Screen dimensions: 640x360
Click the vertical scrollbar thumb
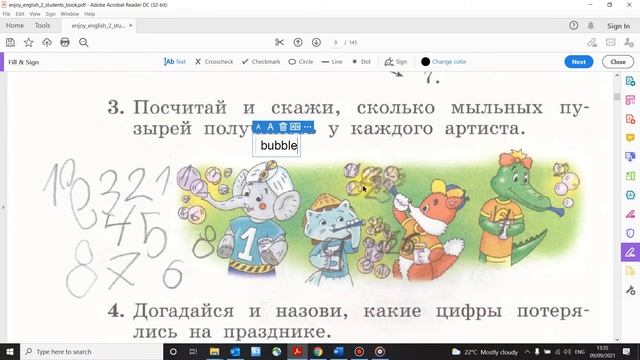click(x=617, y=97)
